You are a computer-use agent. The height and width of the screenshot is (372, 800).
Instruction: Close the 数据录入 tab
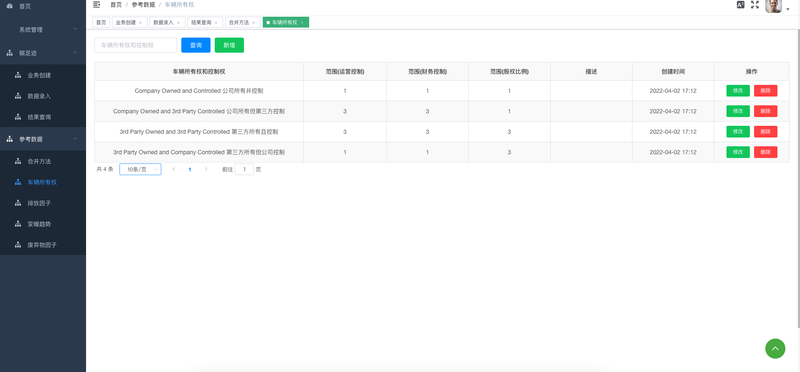click(178, 23)
